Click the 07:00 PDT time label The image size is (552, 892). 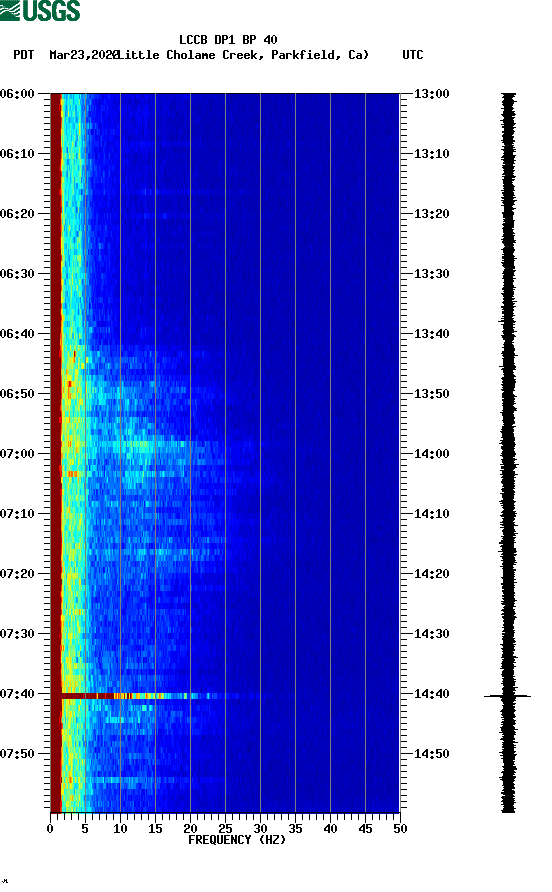pos(17,454)
